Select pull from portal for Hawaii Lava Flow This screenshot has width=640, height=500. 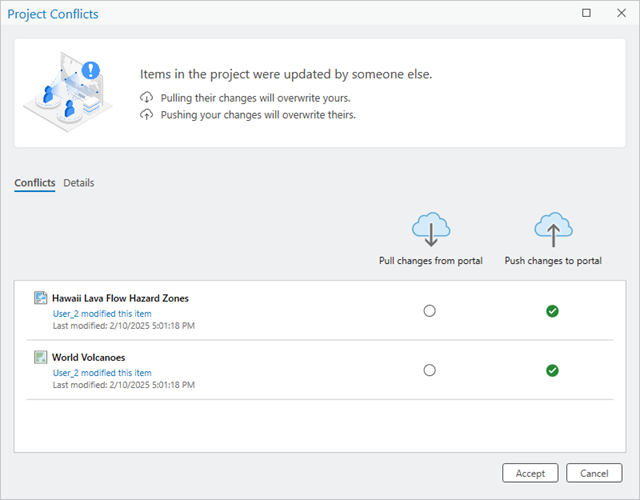click(x=430, y=311)
